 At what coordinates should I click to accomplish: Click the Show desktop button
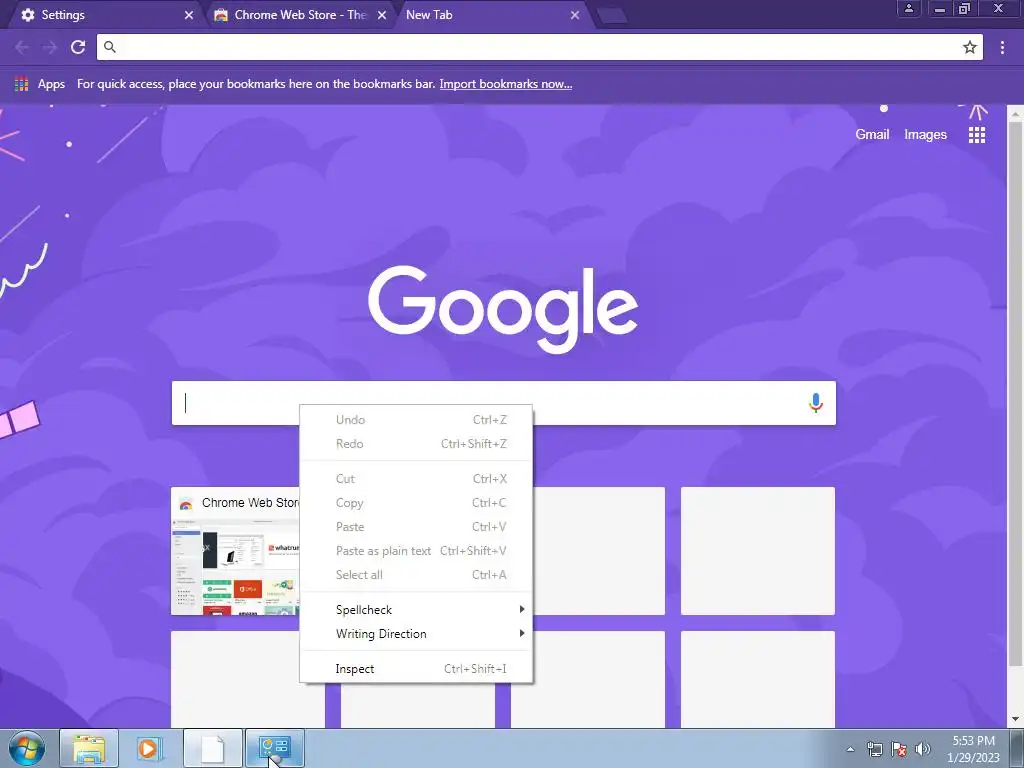point(1017,748)
